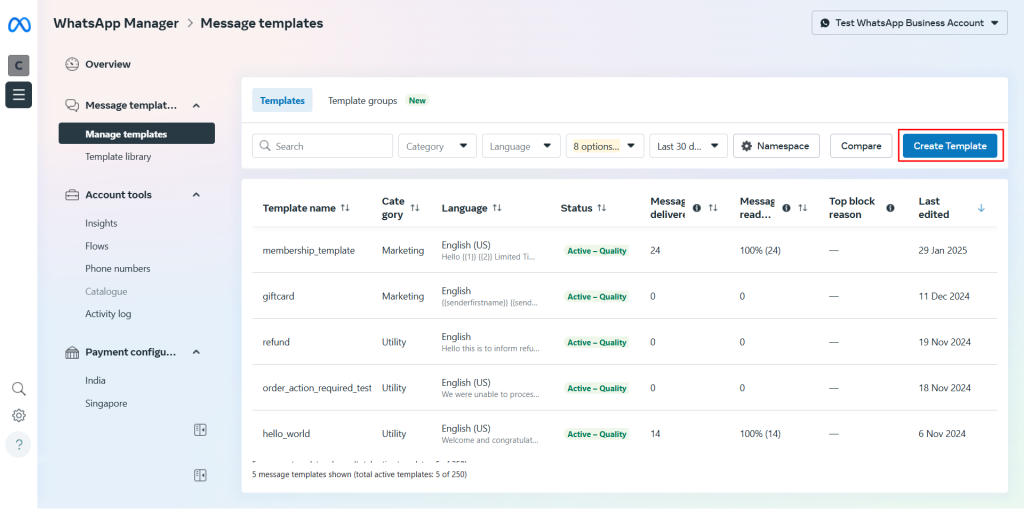Open the refund template row
The width and height of the screenshot is (1024, 509).
coord(625,342)
